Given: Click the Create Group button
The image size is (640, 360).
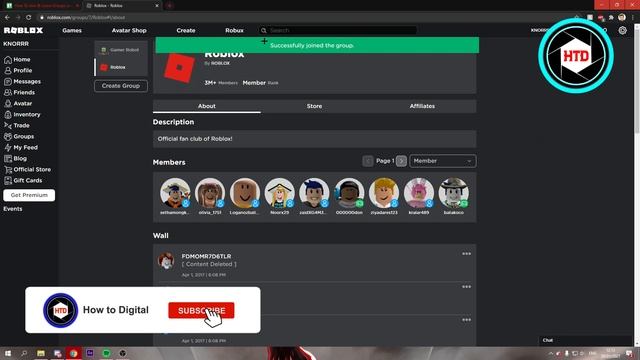Looking at the screenshot, I should point(121,86).
